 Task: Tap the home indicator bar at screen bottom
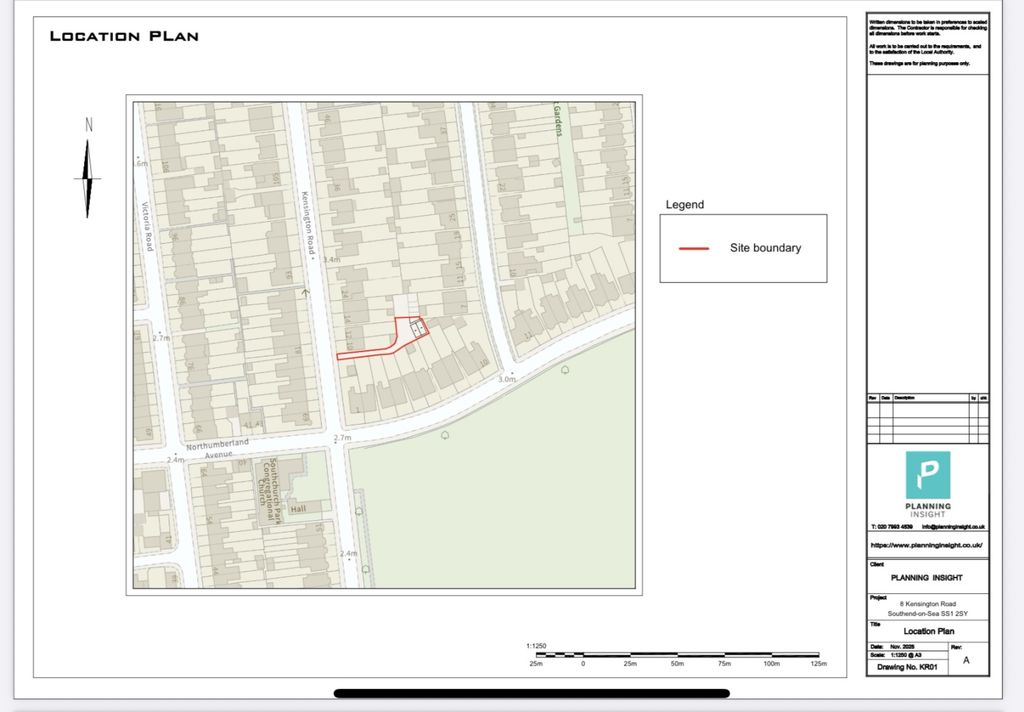tap(532, 693)
